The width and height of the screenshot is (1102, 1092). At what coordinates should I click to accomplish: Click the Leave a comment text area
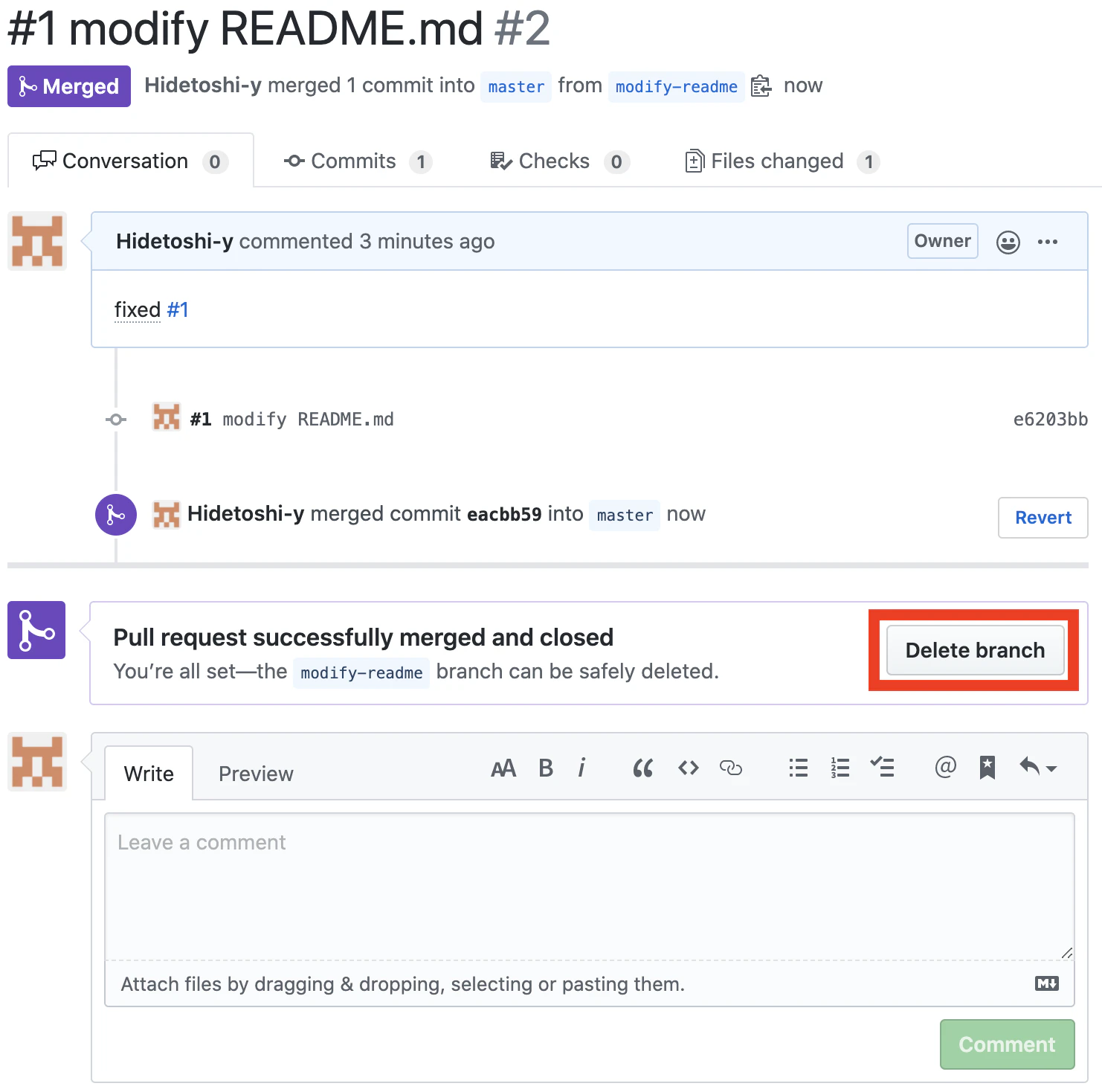coord(590,887)
